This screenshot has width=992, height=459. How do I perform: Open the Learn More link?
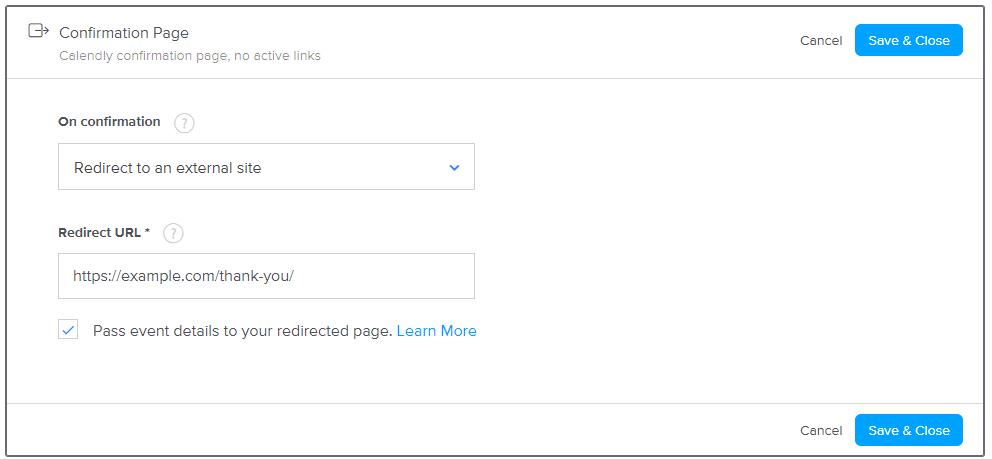[436, 331]
